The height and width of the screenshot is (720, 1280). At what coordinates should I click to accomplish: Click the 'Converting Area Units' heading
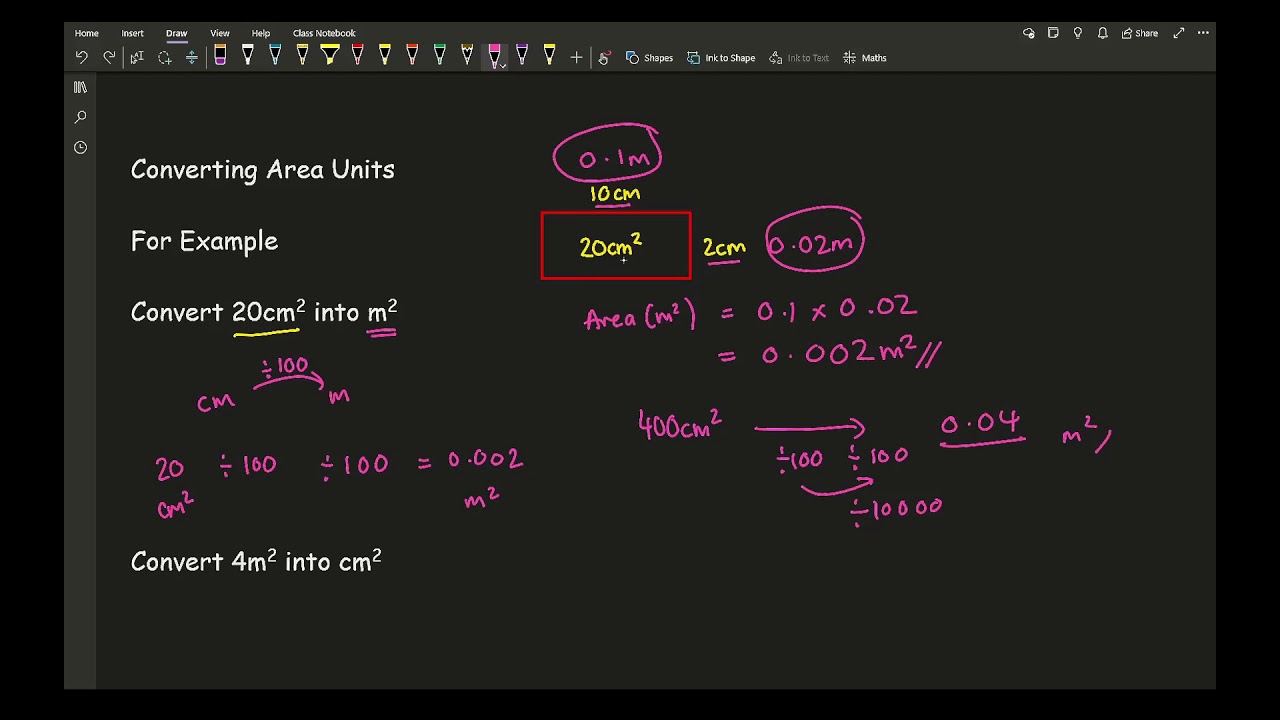(263, 170)
